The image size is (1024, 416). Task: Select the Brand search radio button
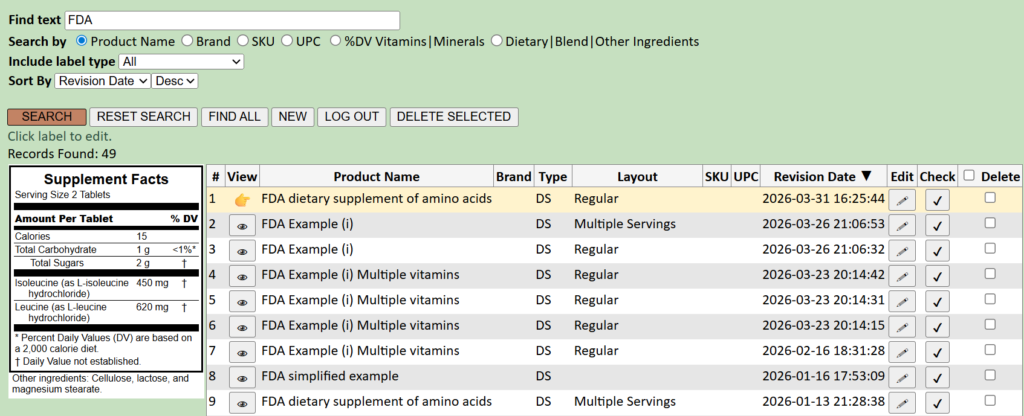click(187, 41)
